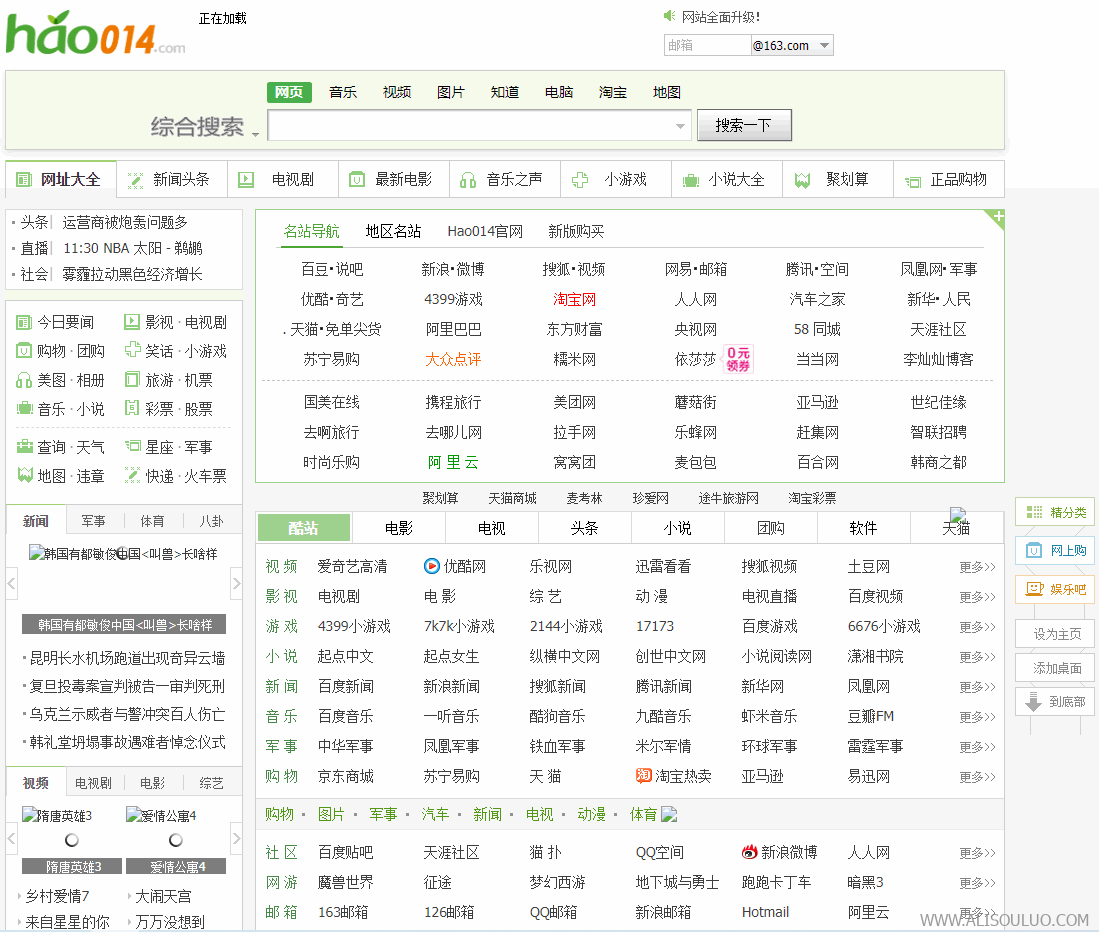Open the 百度贴吧 link
This screenshot has width=1099, height=932.
point(346,852)
